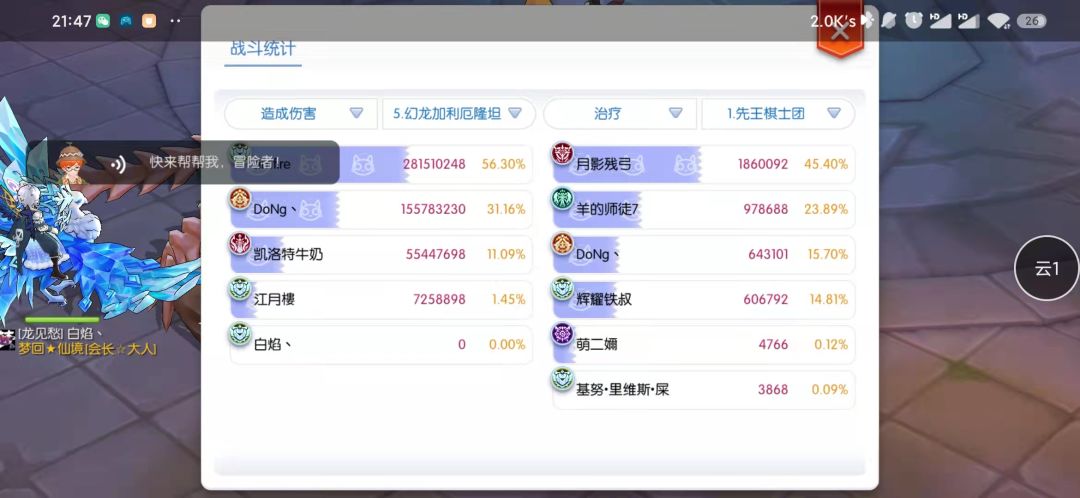This screenshot has width=1080, height=498.
Task: Tap the 快来帮帮我，冒险者 message
Action: pos(215,163)
